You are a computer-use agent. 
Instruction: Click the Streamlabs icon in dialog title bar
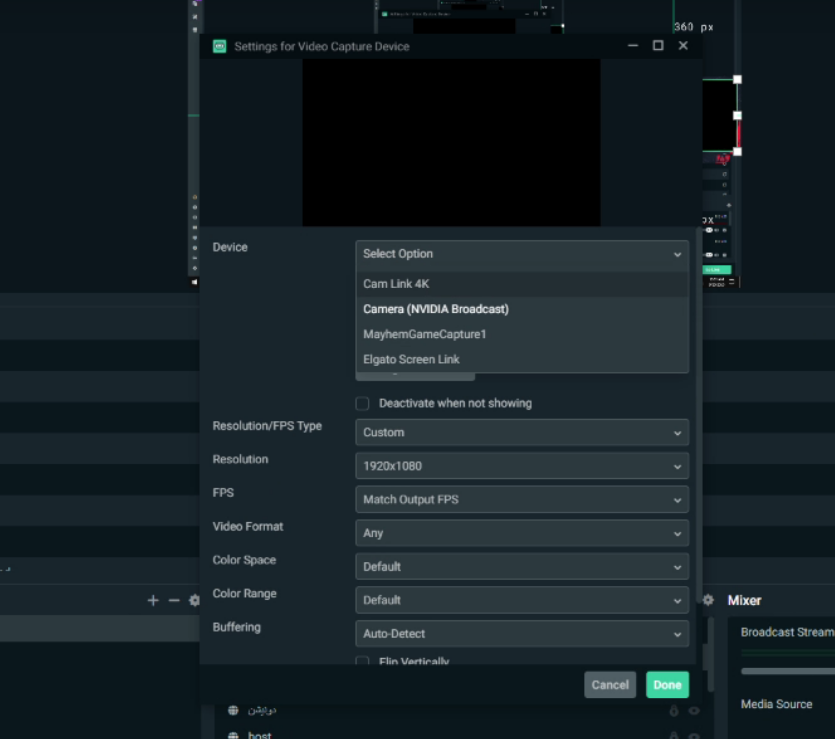(x=219, y=46)
